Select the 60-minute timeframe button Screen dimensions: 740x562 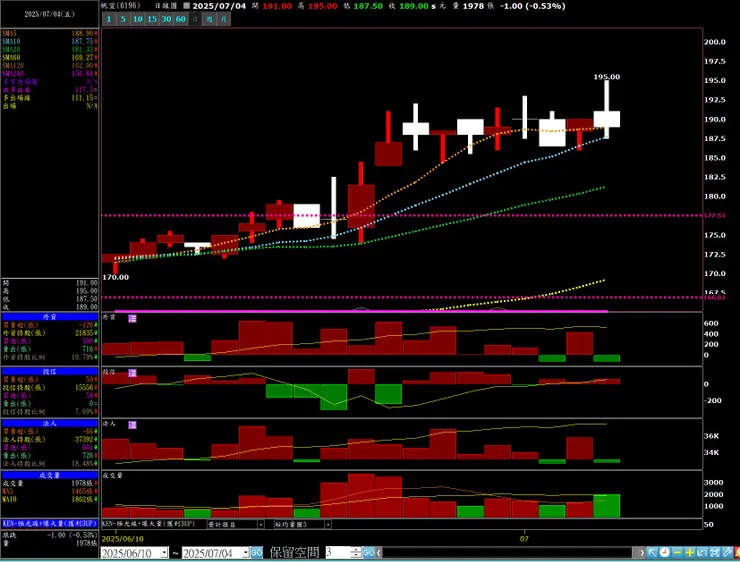tap(181, 19)
